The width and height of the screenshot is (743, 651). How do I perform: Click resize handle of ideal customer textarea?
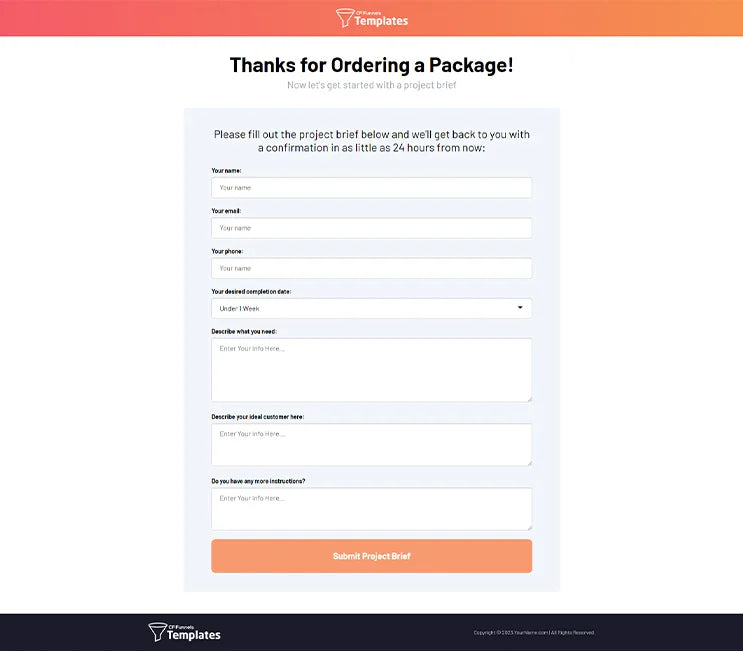click(528, 462)
